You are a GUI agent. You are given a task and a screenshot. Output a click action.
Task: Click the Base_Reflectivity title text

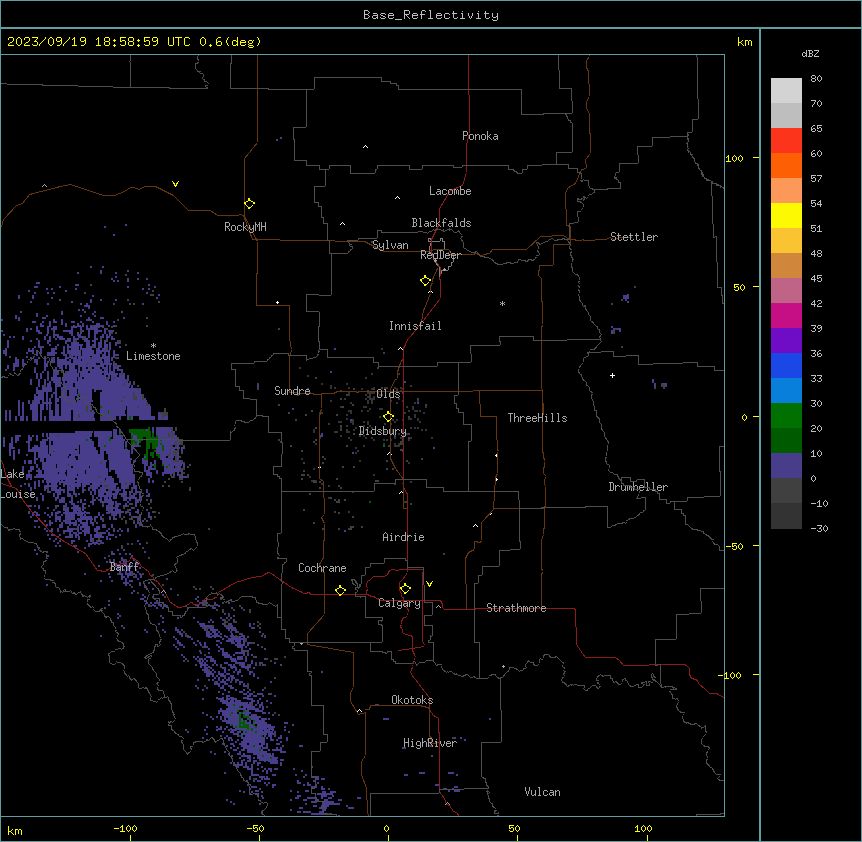(431, 15)
